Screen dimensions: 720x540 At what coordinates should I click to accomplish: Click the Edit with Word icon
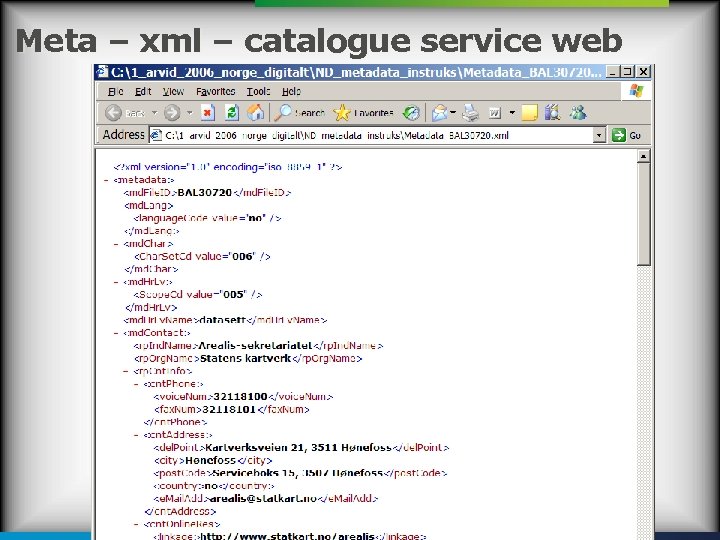pyautogui.click(x=495, y=112)
